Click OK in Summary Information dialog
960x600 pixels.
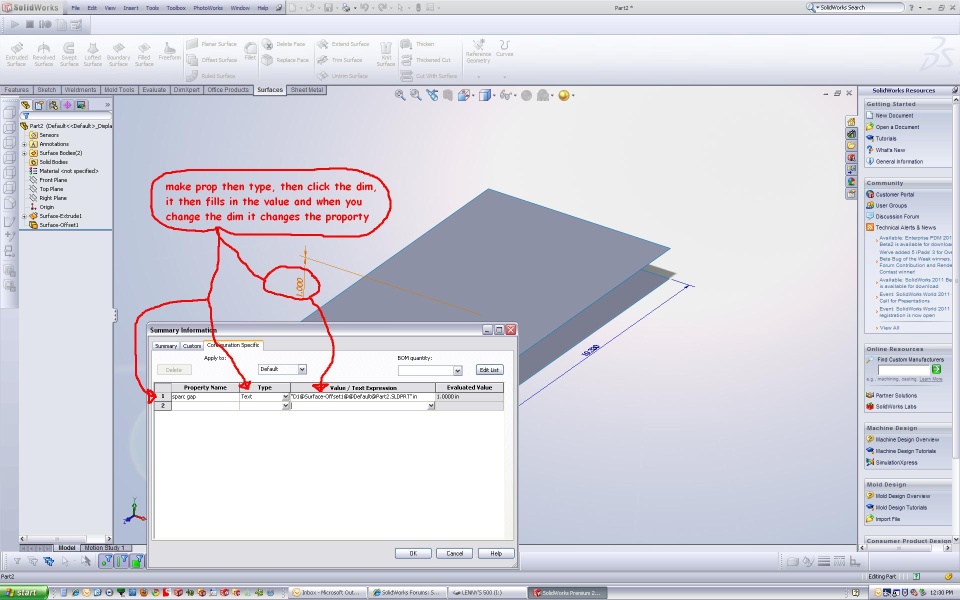(x=413, y=553)
